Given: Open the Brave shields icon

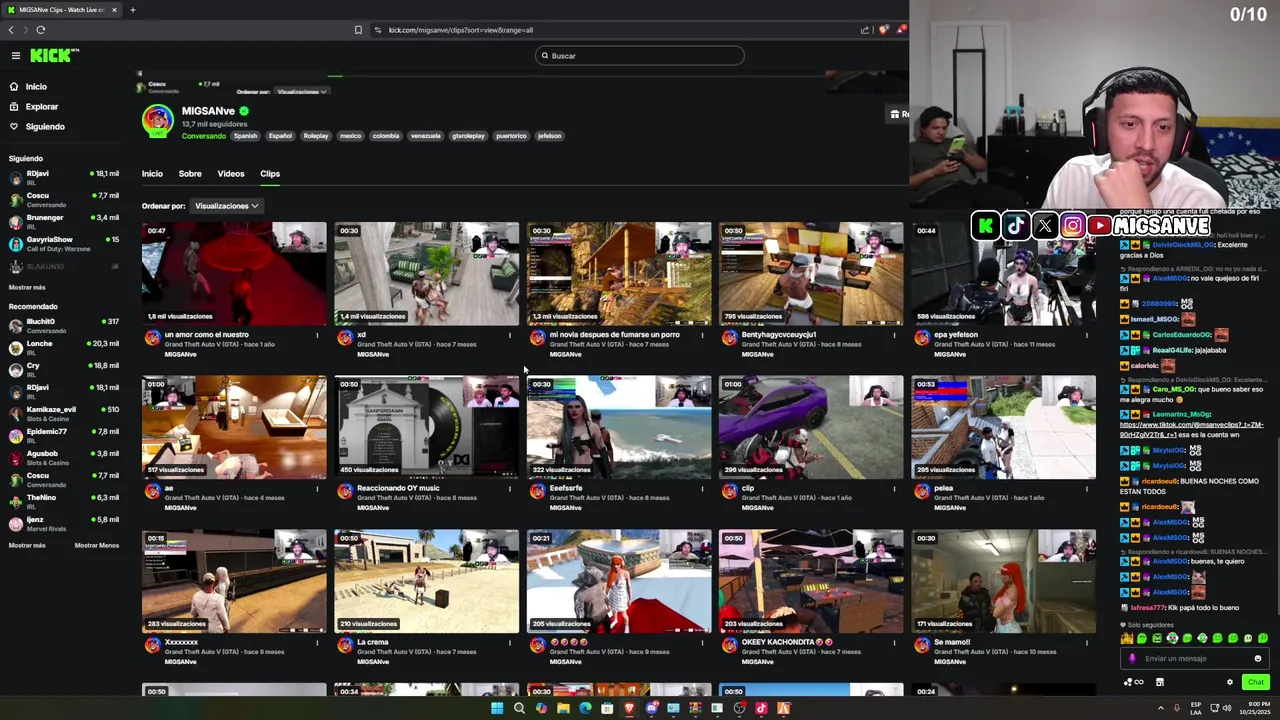Looking at the screenshot, I should pyautogui.click(x=883, y=30).
